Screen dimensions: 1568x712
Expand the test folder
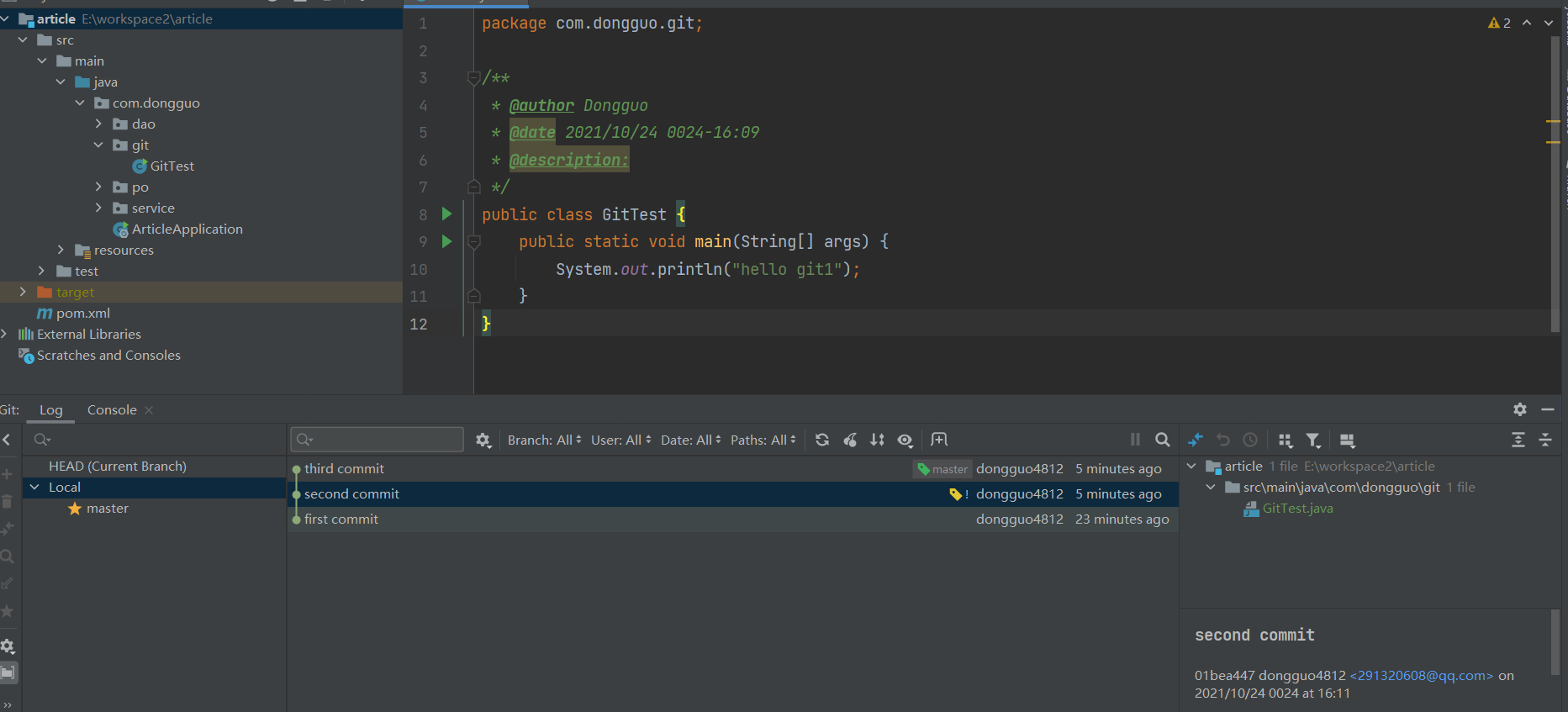(x=41, y=271)
